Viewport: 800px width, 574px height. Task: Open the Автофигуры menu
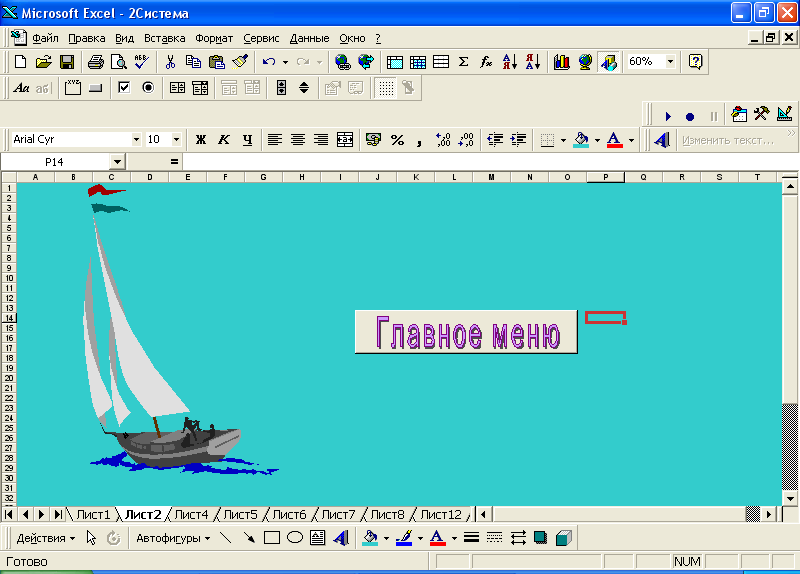[x=173, y=538]
